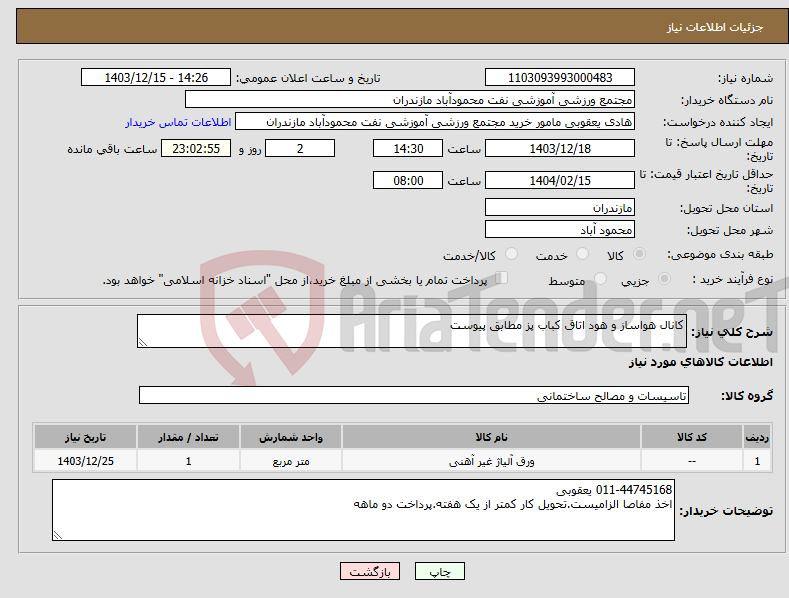Click the شماره نیاز field 1103093993000483
The height and width of the screenshot is (598, 789).
(560, 78)
